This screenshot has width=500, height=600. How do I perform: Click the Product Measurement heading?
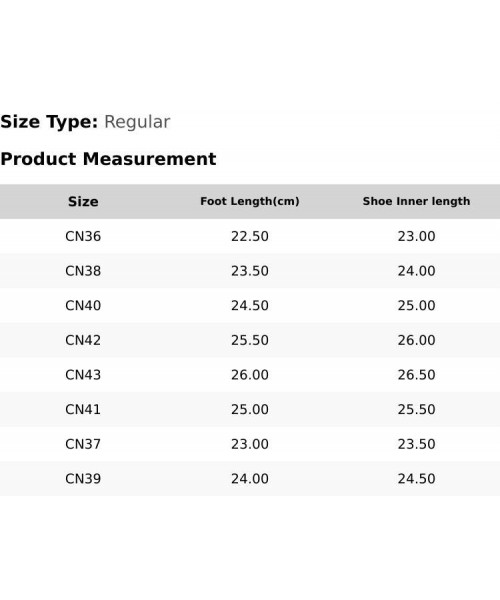(108, 159)
